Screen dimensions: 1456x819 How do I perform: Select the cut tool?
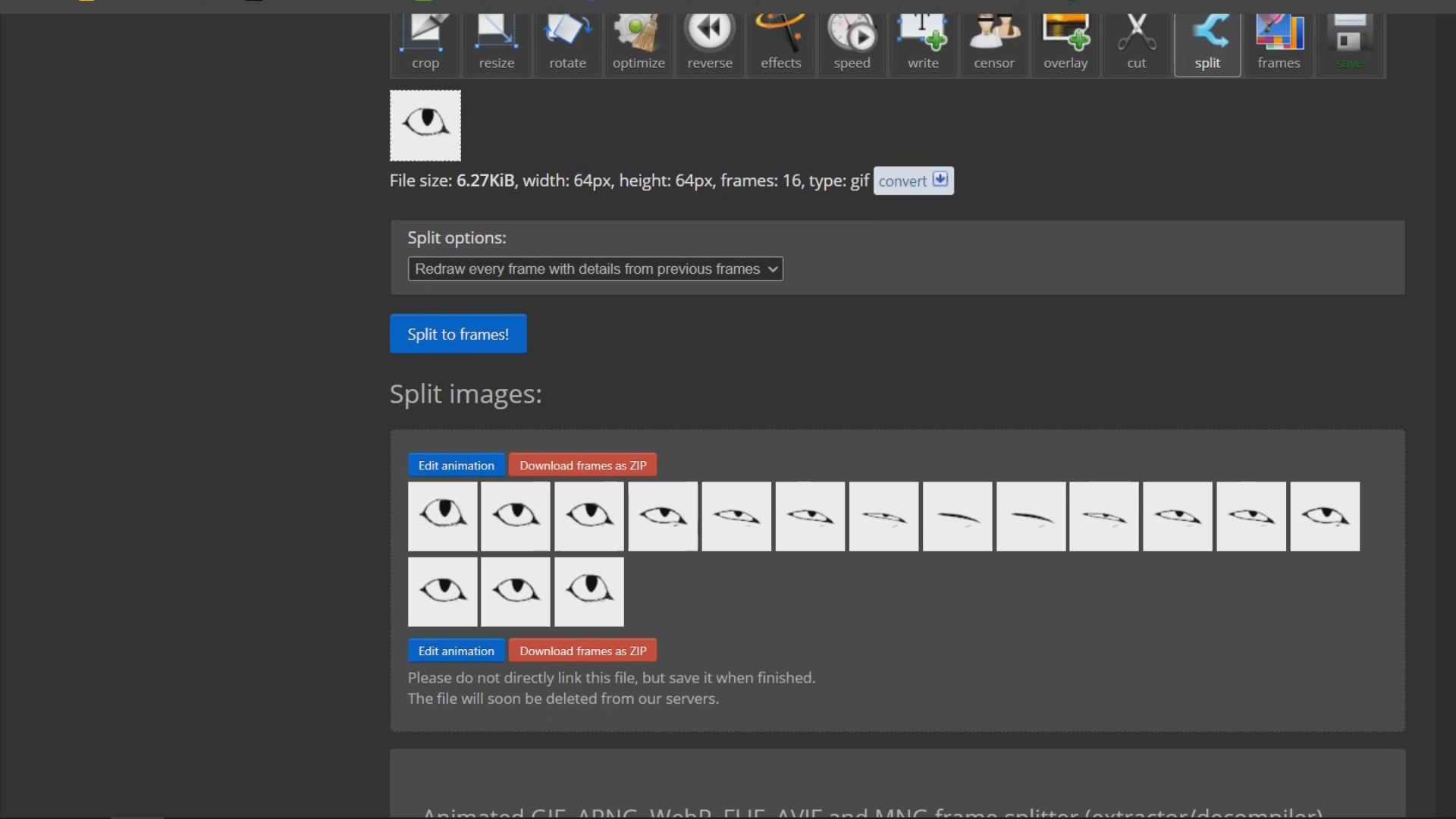coord(1137,44)
